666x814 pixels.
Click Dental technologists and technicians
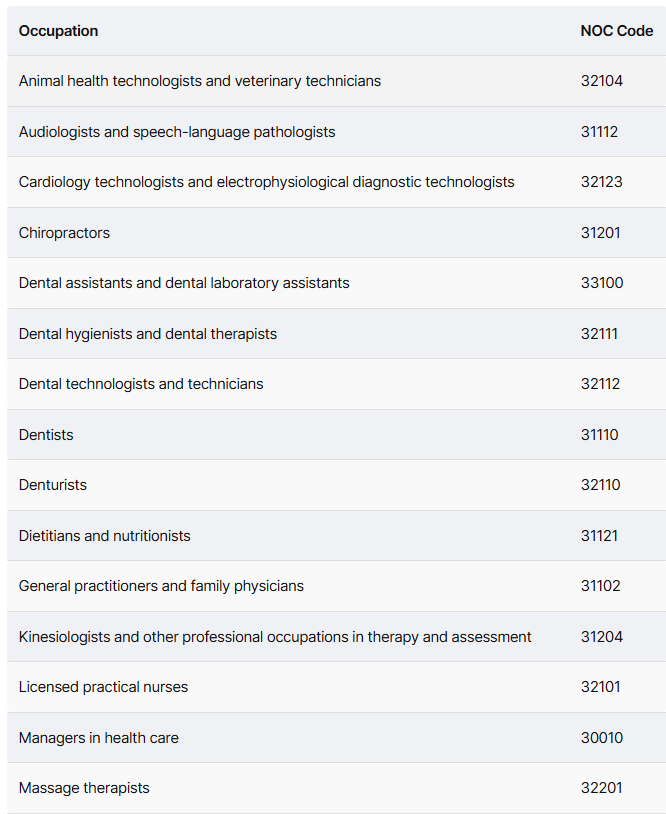pos(141,384)
